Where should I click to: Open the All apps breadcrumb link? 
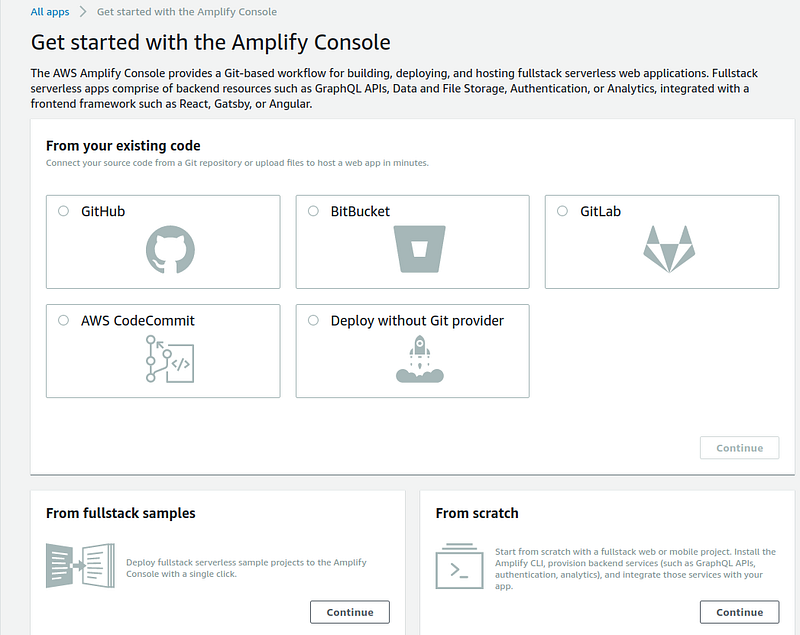50,12
